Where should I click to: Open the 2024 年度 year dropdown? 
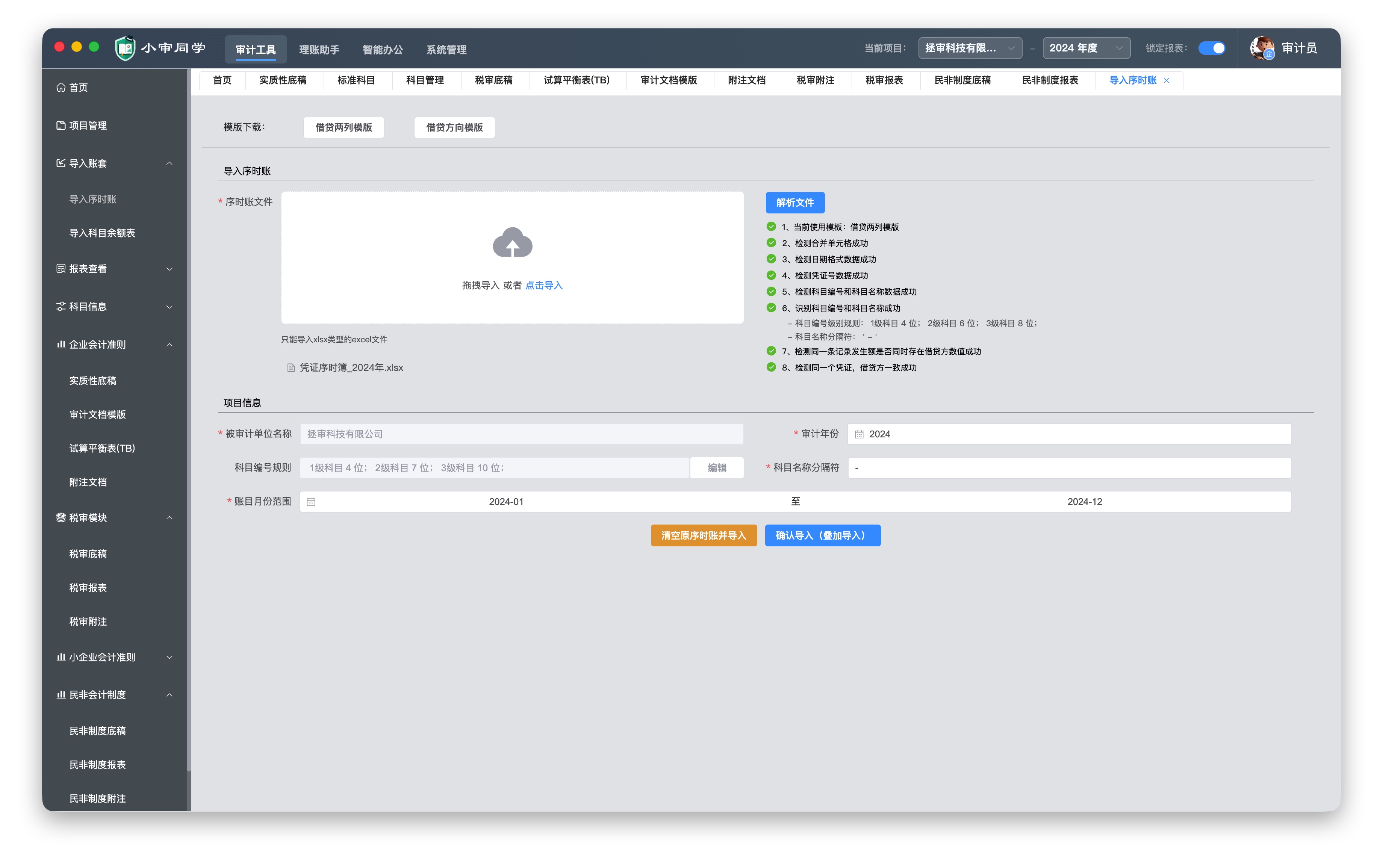1086,48
